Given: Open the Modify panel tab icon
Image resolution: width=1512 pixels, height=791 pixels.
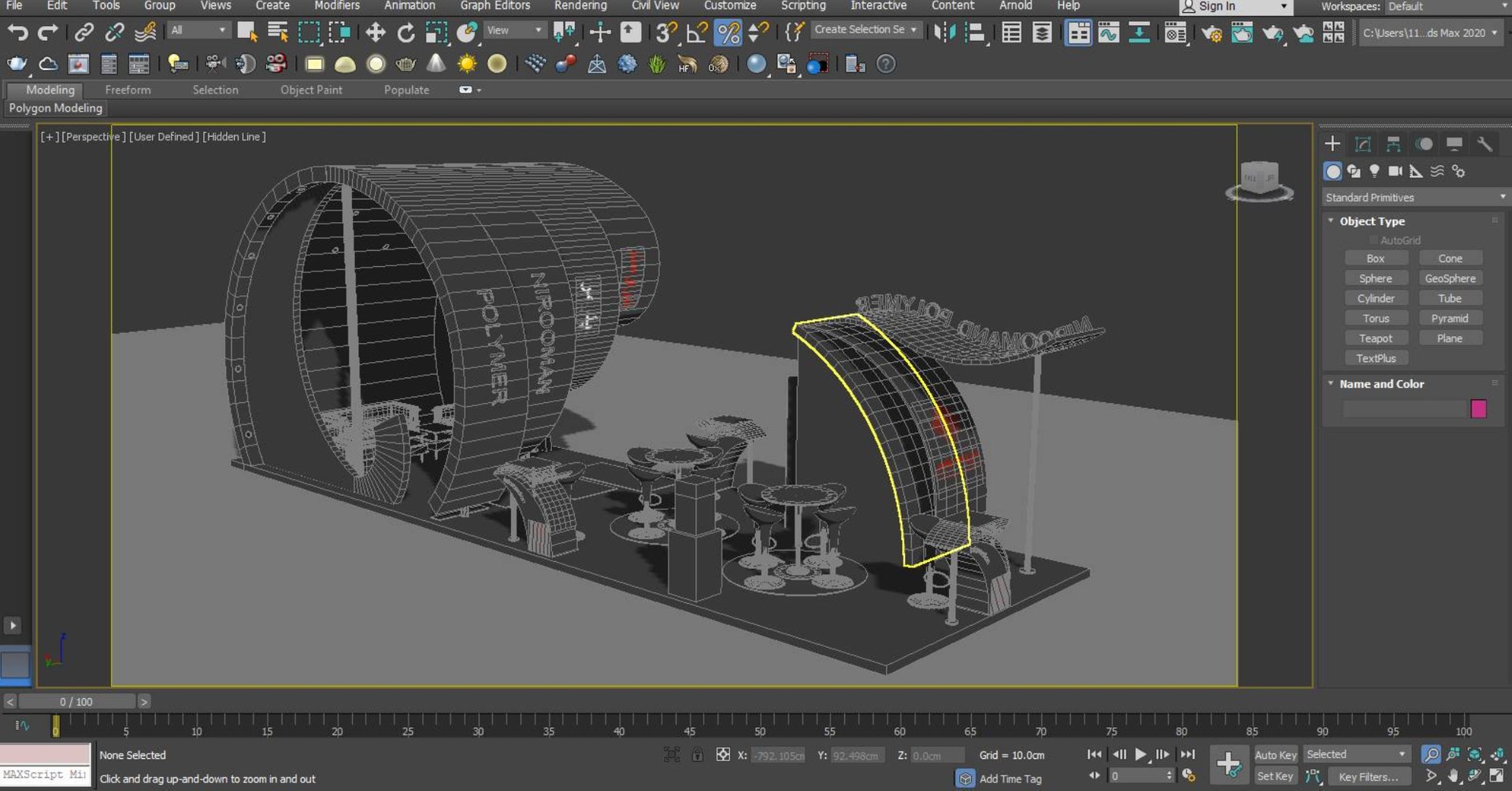Looking at the screenshot, I should coord(1362,144).
